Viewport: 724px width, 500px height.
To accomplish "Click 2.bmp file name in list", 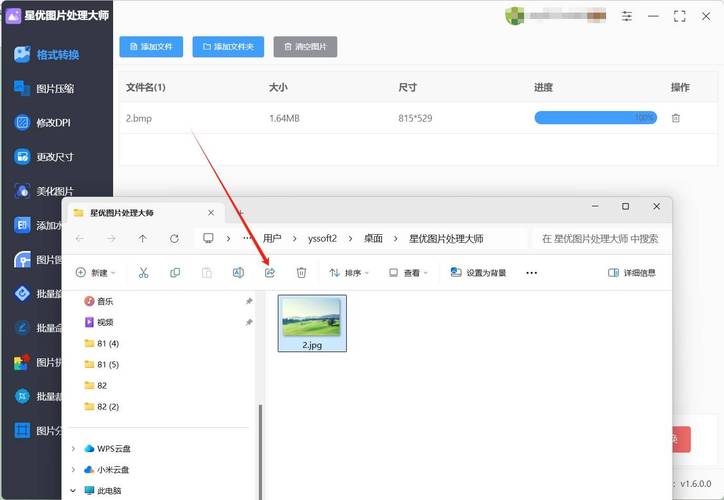I will pos(139,118).
